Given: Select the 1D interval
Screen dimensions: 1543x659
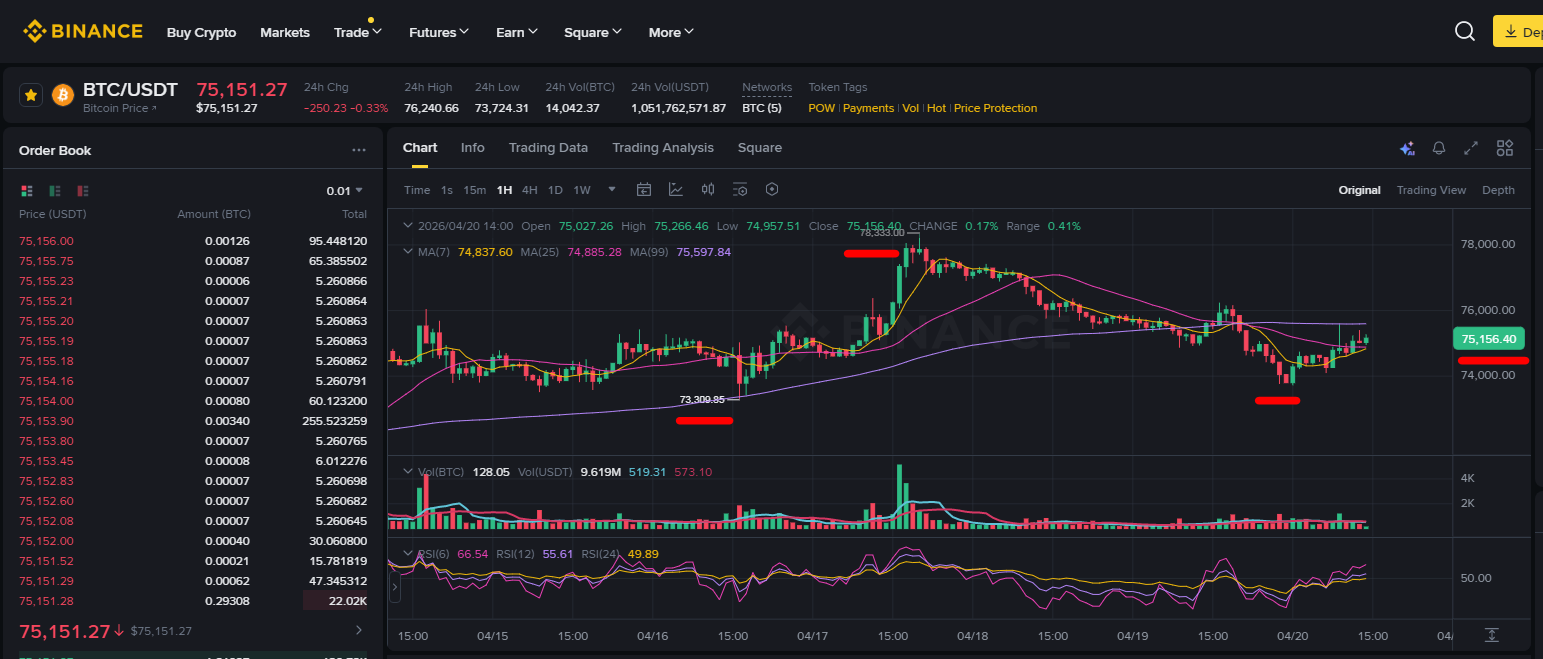Looking at the screenshot, I should [555, 190].
